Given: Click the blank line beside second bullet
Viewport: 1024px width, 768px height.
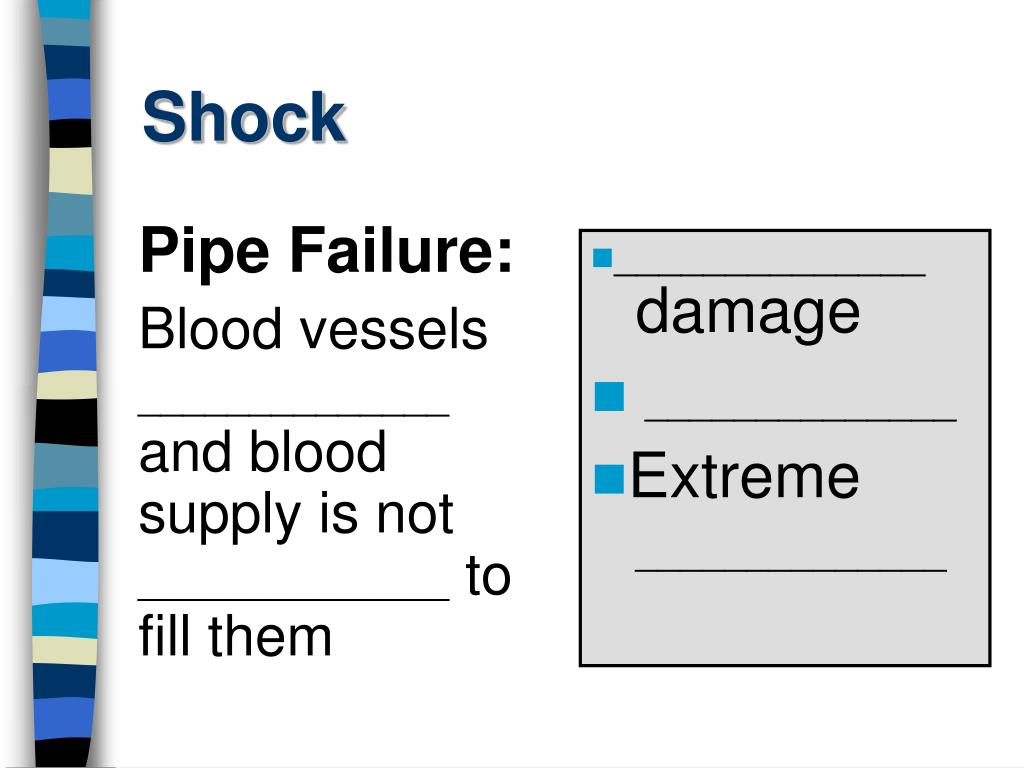Looking at the screenshot, I should coord(801,419).
